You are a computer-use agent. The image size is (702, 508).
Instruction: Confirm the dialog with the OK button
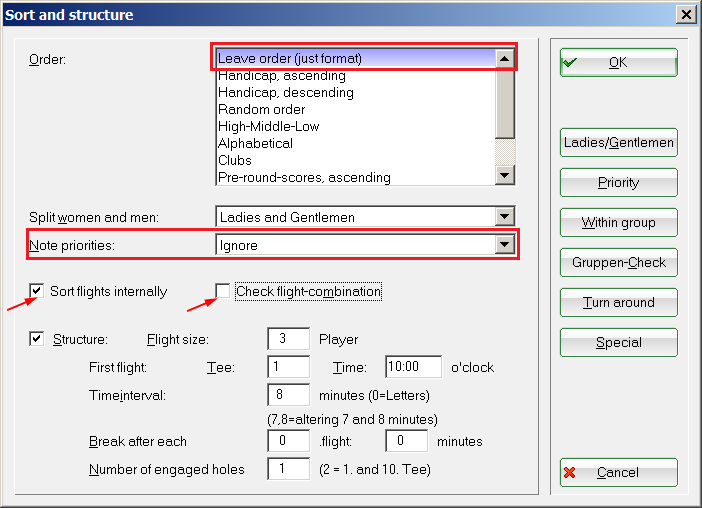click(618, 62)
